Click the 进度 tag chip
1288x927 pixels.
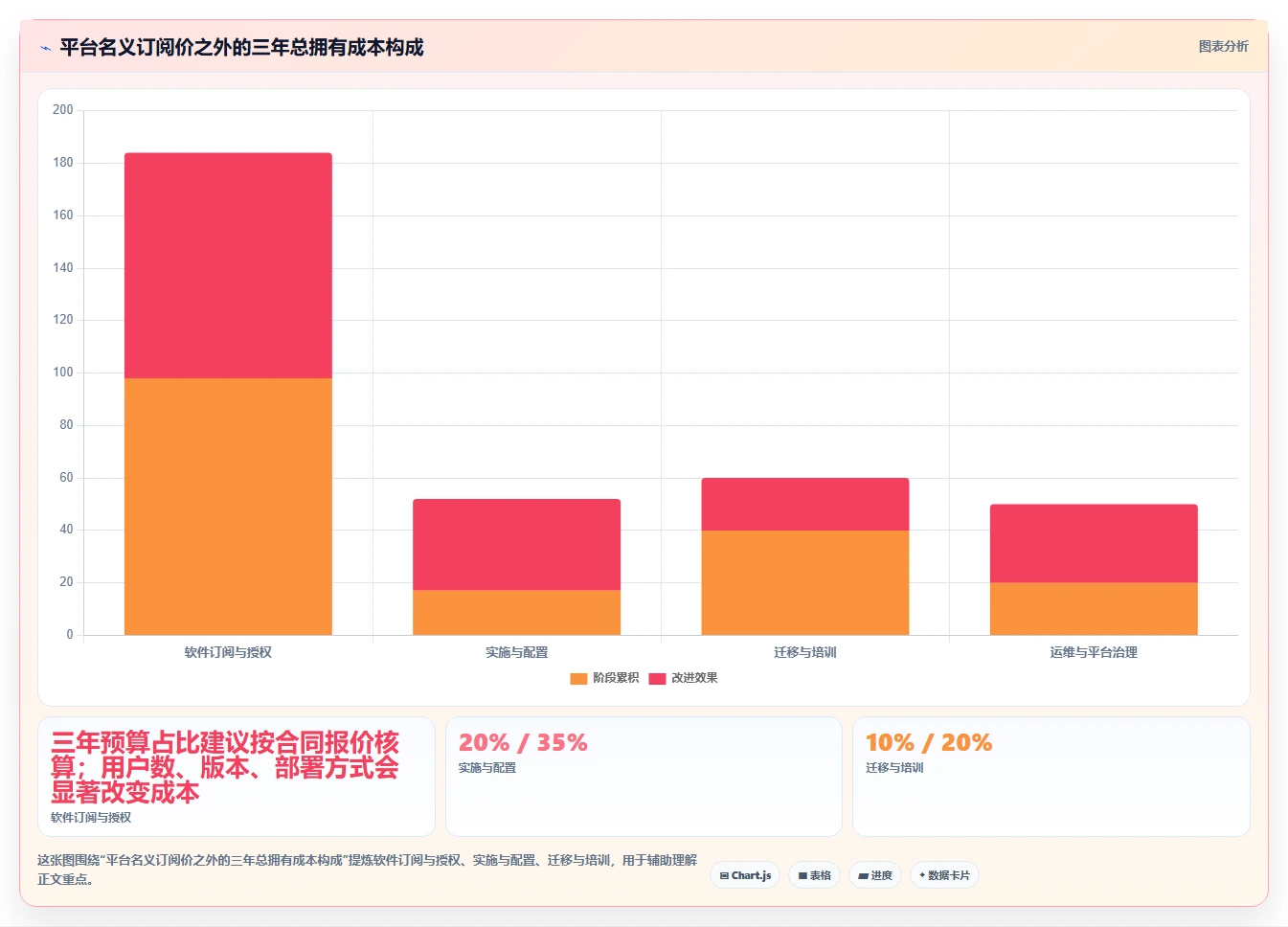tap(875, 875)
